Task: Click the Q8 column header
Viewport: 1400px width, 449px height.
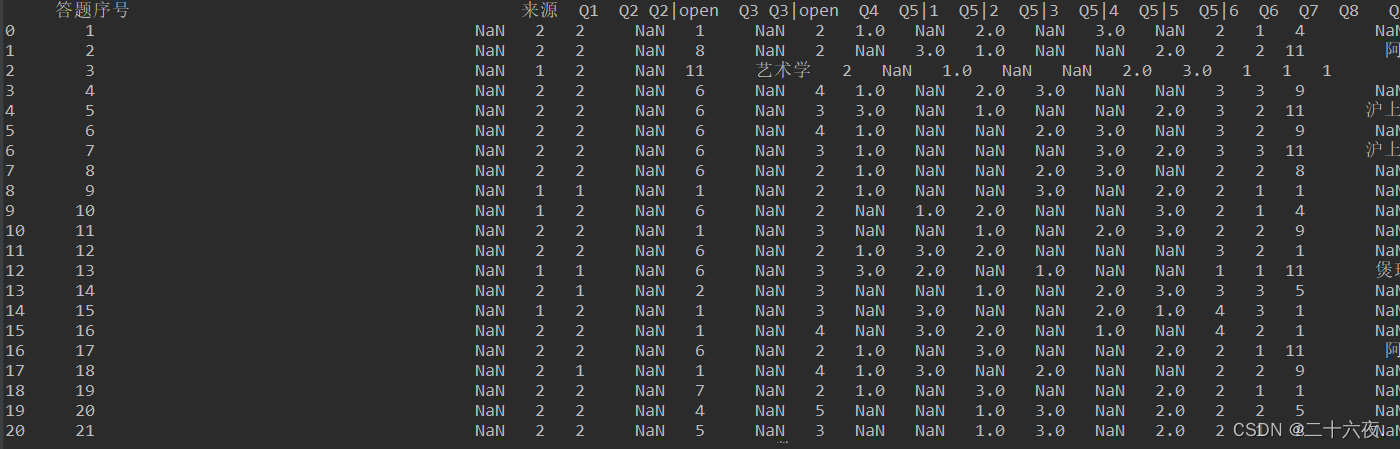Action: (1349, 11)
